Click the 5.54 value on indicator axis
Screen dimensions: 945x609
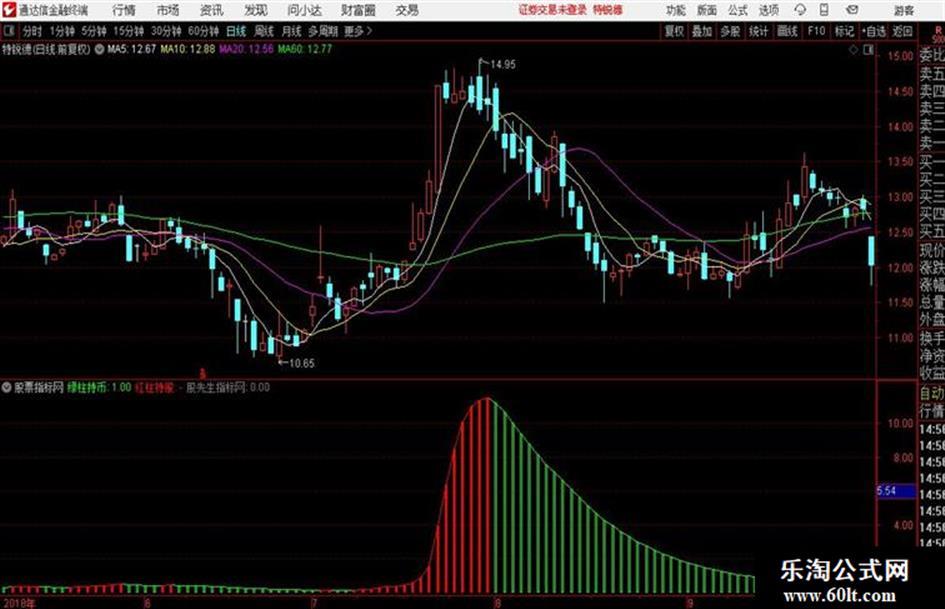pos(886,491)
